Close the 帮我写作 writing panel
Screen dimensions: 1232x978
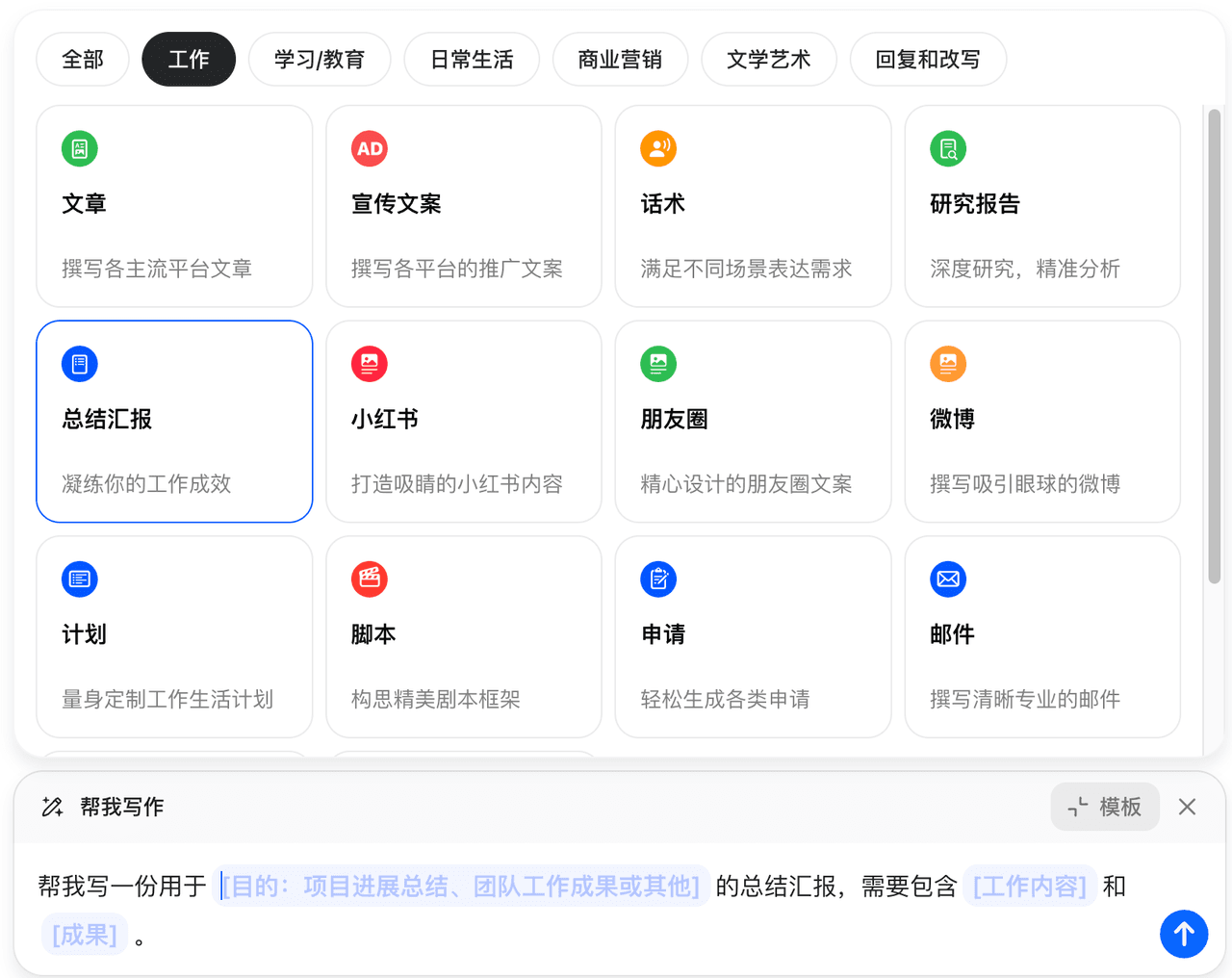click(x=1188, y=807)
